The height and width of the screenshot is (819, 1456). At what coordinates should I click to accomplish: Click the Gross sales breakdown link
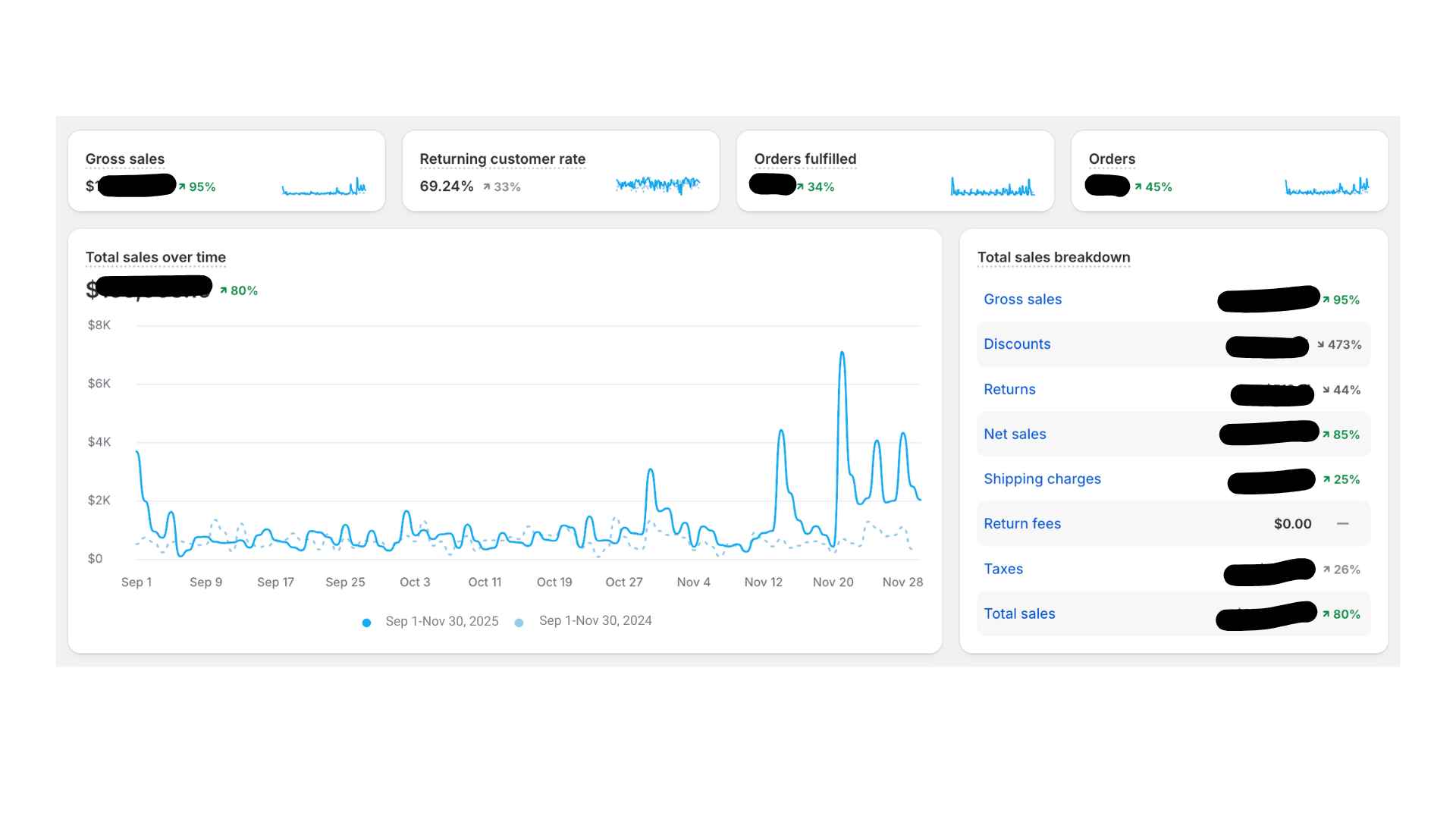pyautogui.click(x=1022, y=300)
